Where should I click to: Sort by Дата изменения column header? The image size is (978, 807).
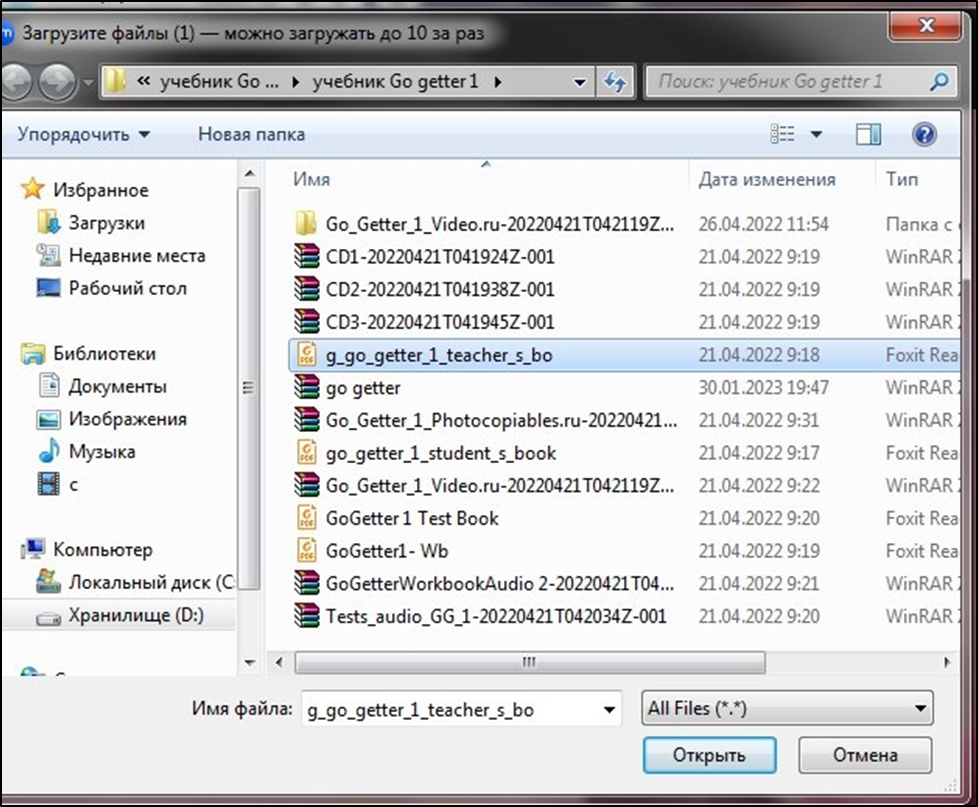767,179
